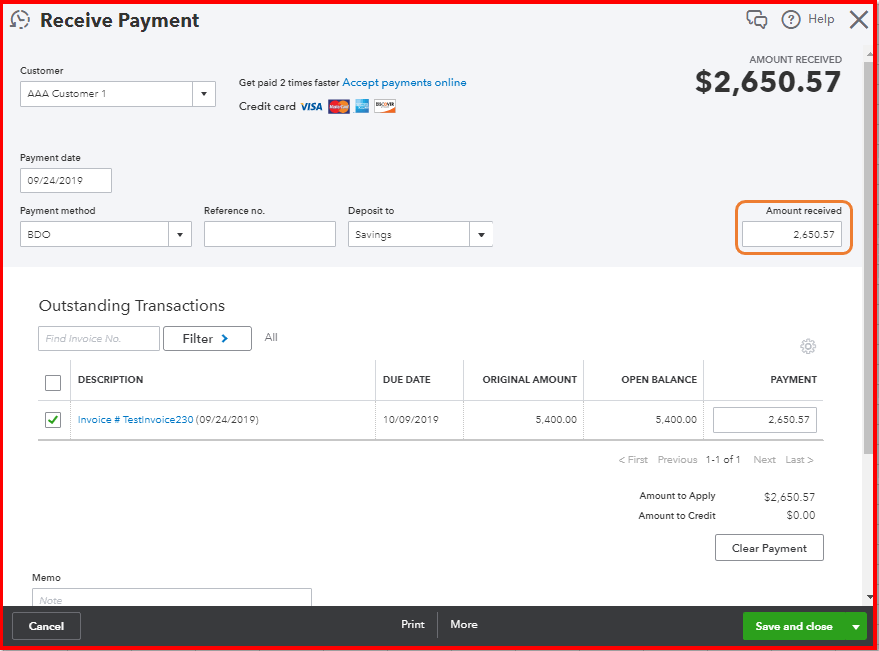Open the Deposit to dropdown

[480, 233]
